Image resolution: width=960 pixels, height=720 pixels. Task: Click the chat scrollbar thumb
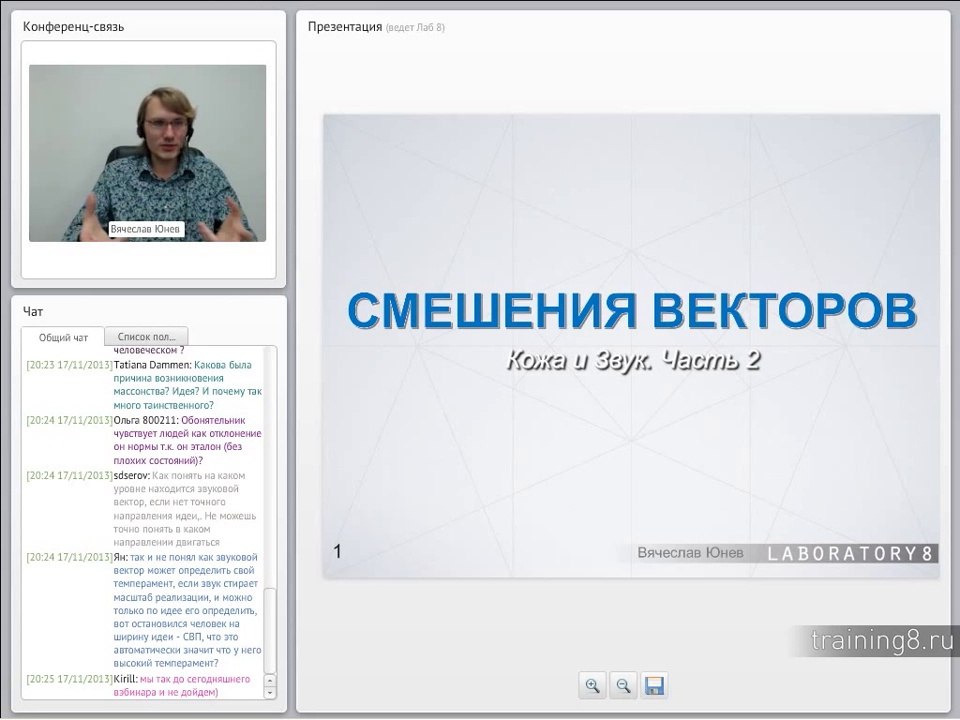click(269, 631)
